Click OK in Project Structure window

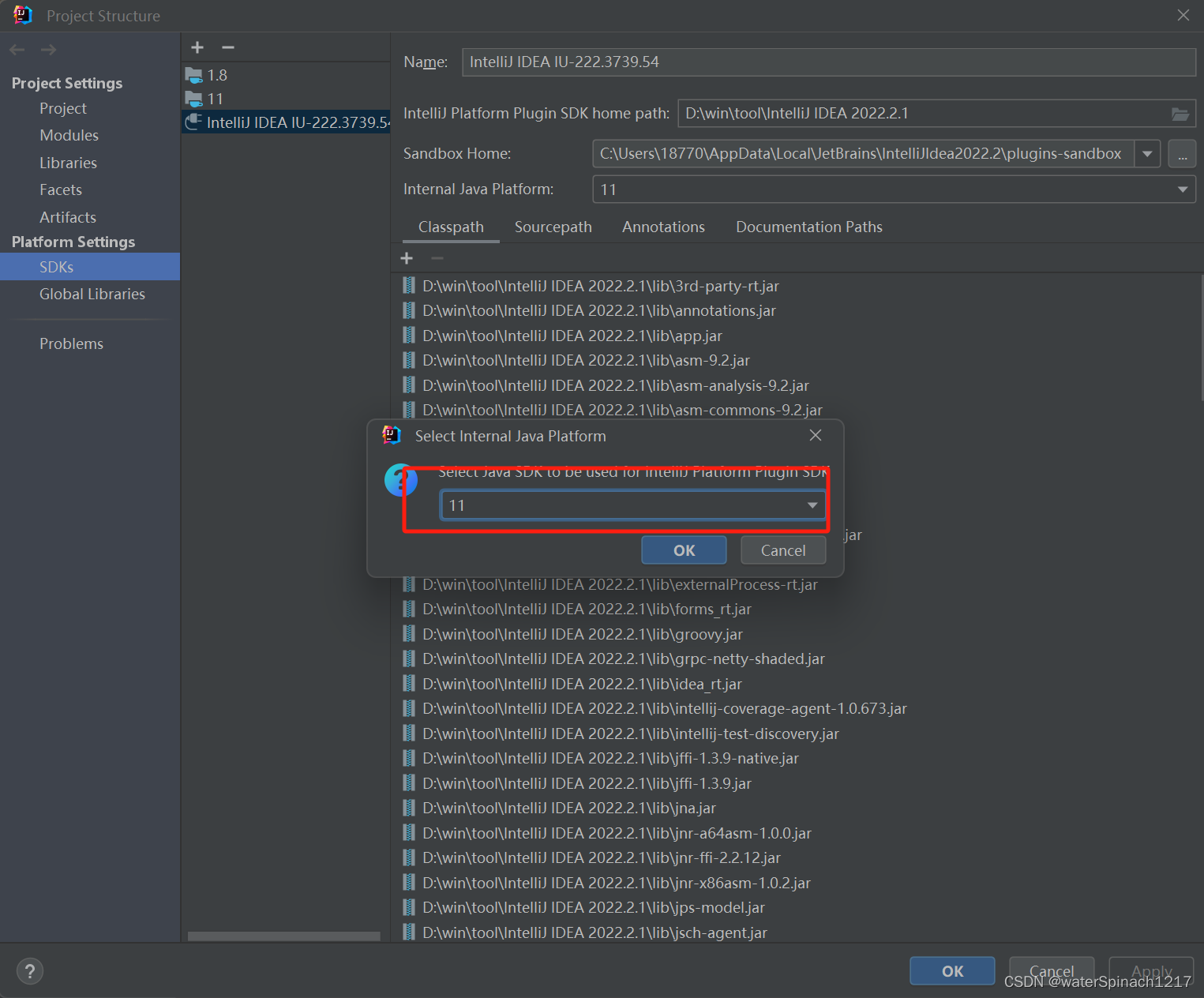point(952,971)
